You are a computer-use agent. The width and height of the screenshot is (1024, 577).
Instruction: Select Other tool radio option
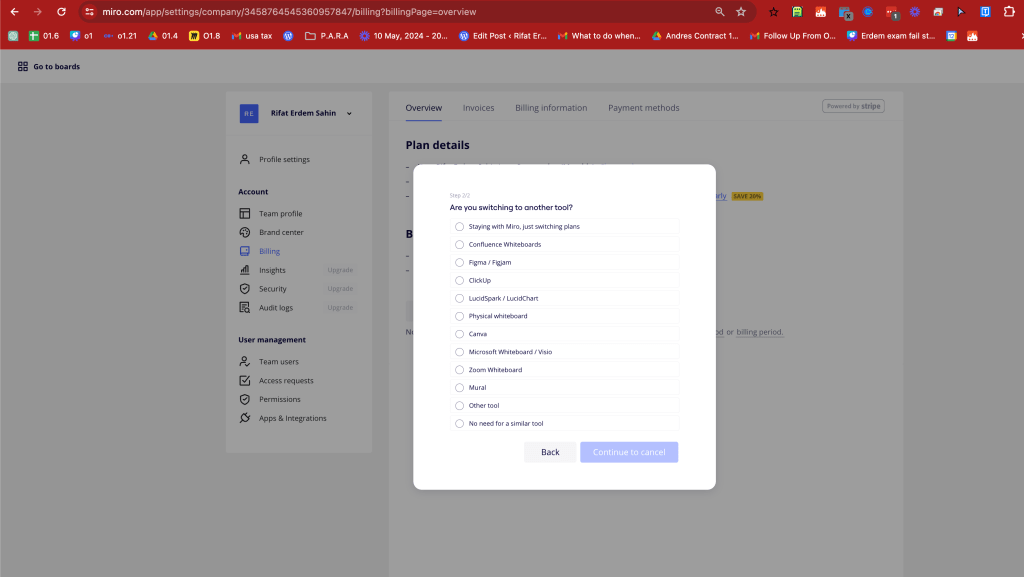coord(459,405)
